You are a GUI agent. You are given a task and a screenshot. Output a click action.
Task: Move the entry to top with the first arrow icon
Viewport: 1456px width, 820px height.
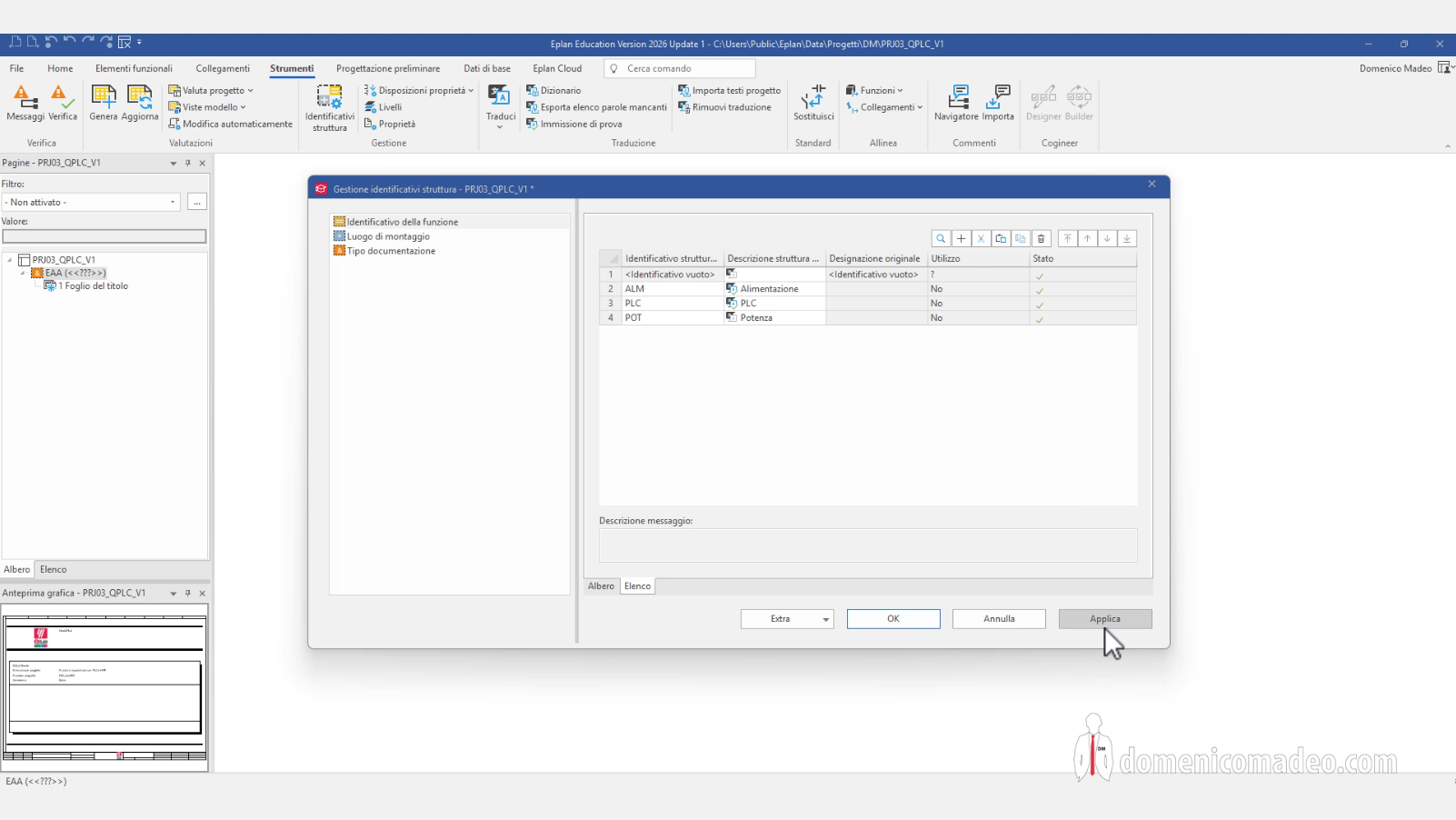[x=1067, y=238]
